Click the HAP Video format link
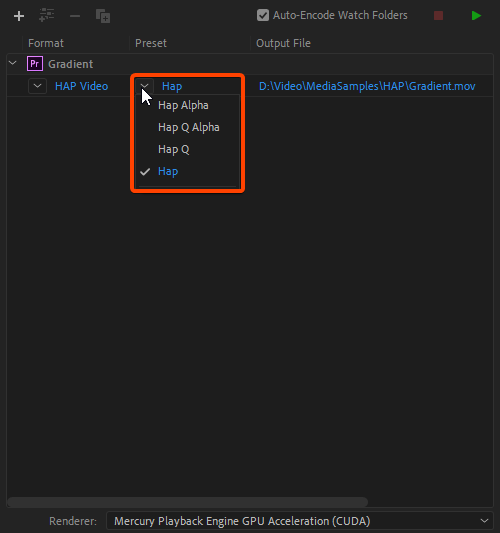 pyautogui.click(x=82, y=86)
